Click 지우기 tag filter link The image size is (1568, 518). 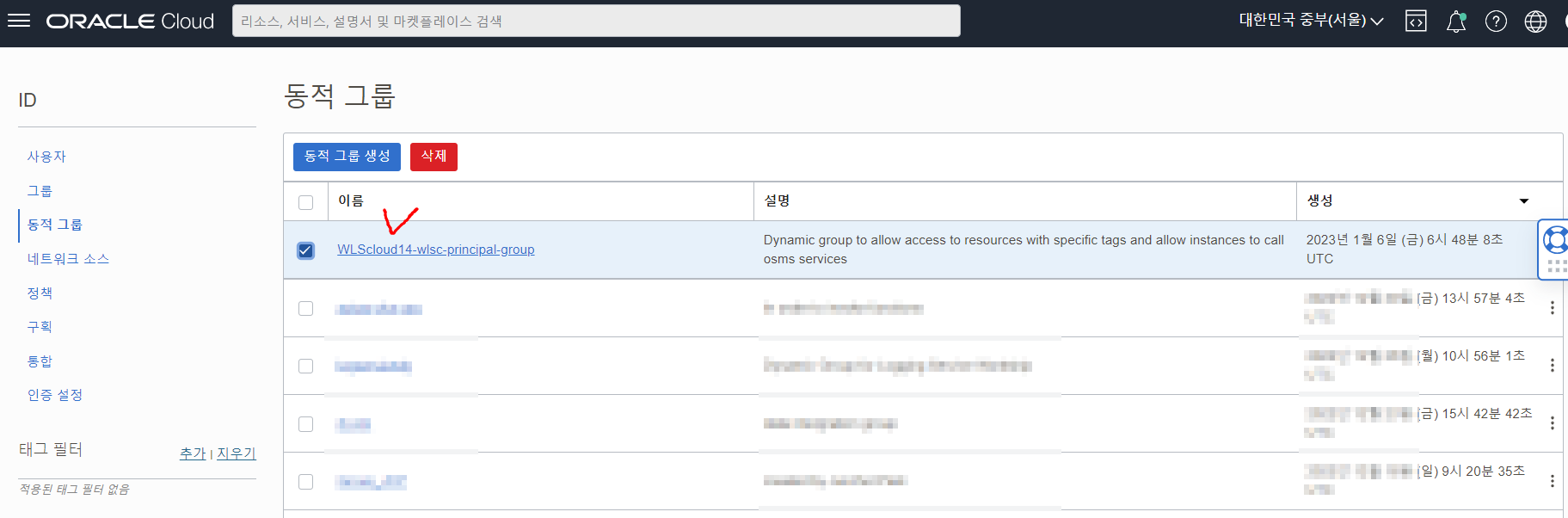click(x=236, y=453)
